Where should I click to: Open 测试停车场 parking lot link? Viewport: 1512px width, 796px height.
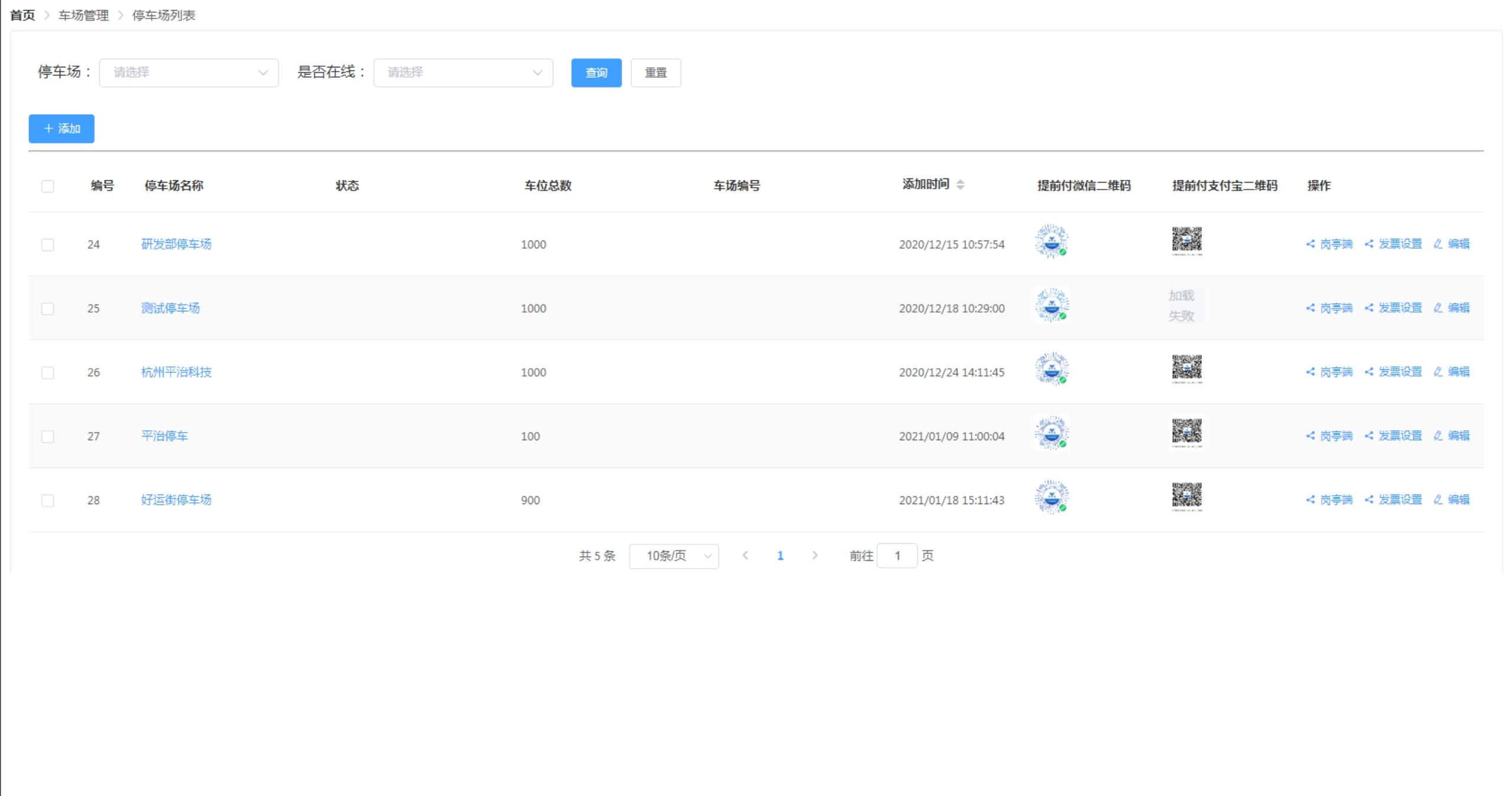coord(170,308)
